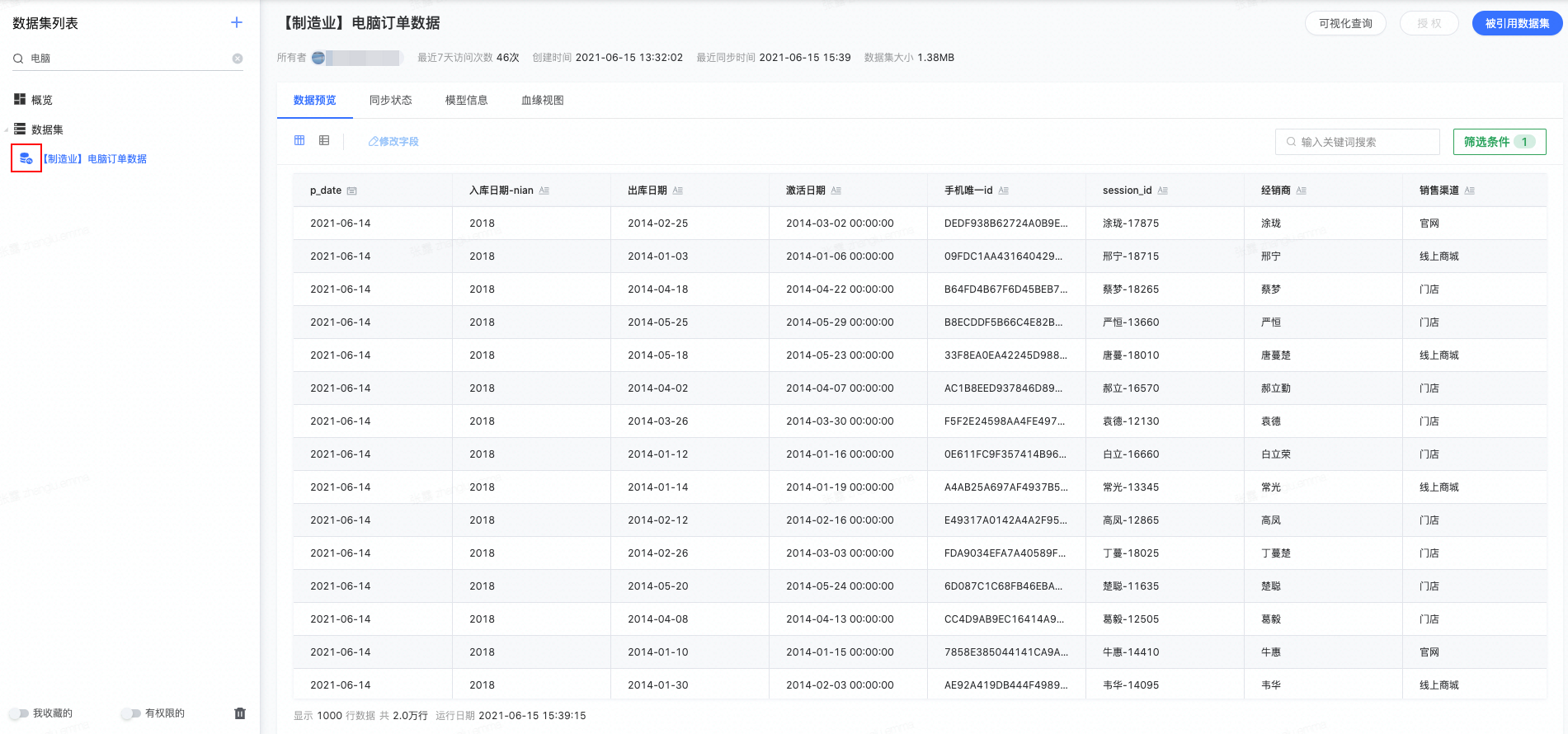
Task: Click the session_id column type icon
Action: [x=1163, y=191]
